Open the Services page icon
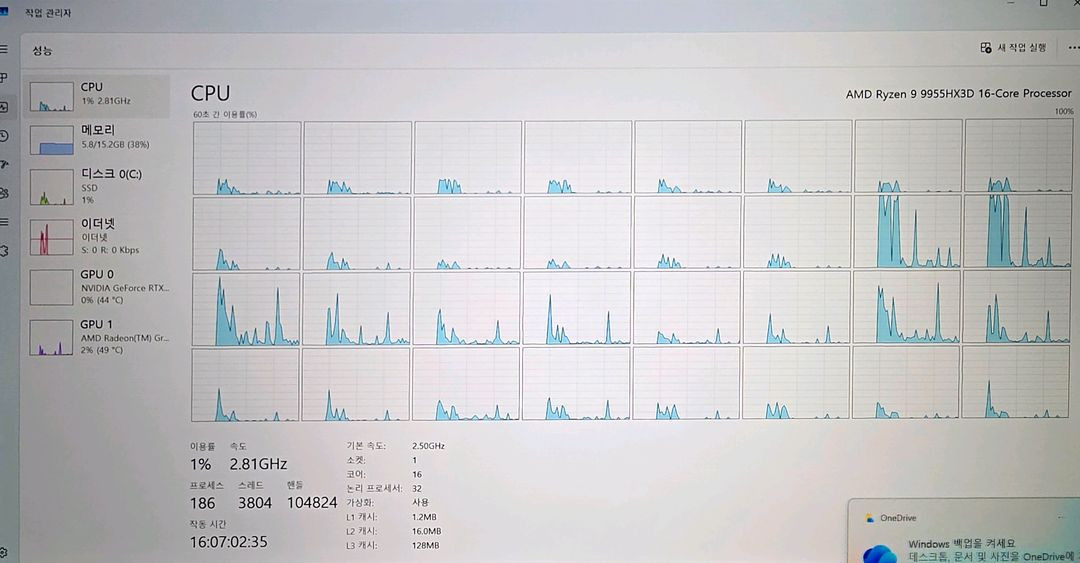The image size is (1080, 563). (x=4, y=250)
